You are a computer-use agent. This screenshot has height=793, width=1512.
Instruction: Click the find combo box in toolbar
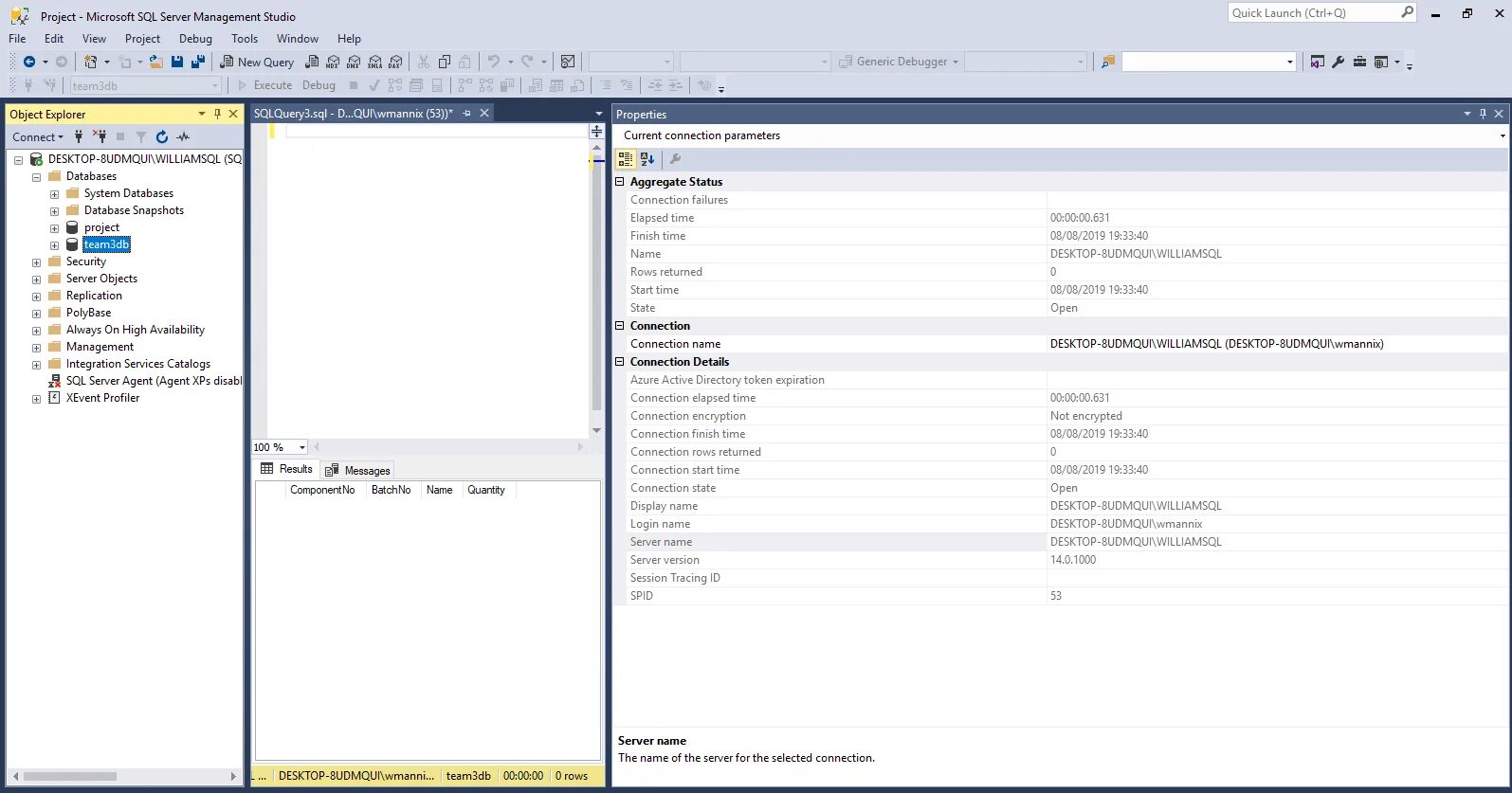[x=1209, y=62]
